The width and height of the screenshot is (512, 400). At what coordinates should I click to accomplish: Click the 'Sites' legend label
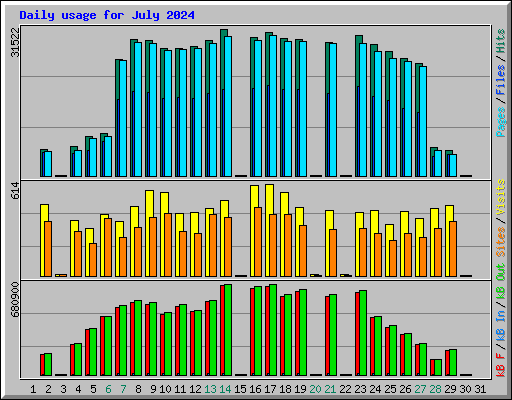500,241
